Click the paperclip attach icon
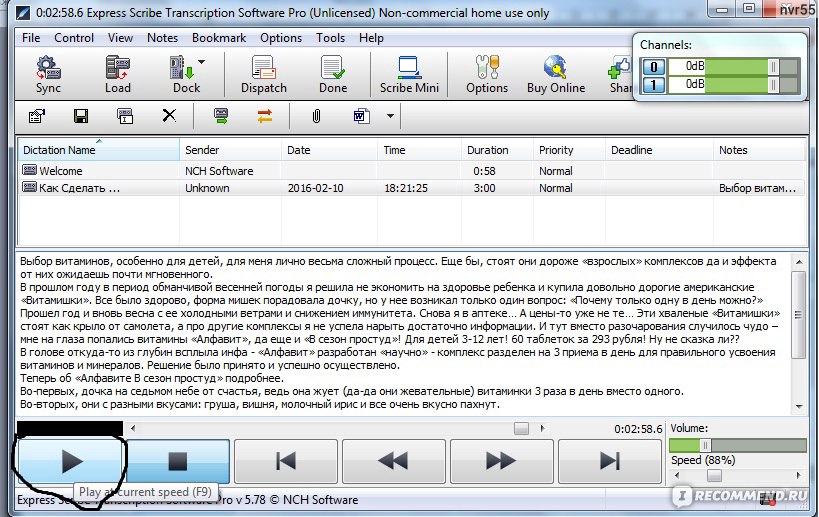 pos(316,115)
